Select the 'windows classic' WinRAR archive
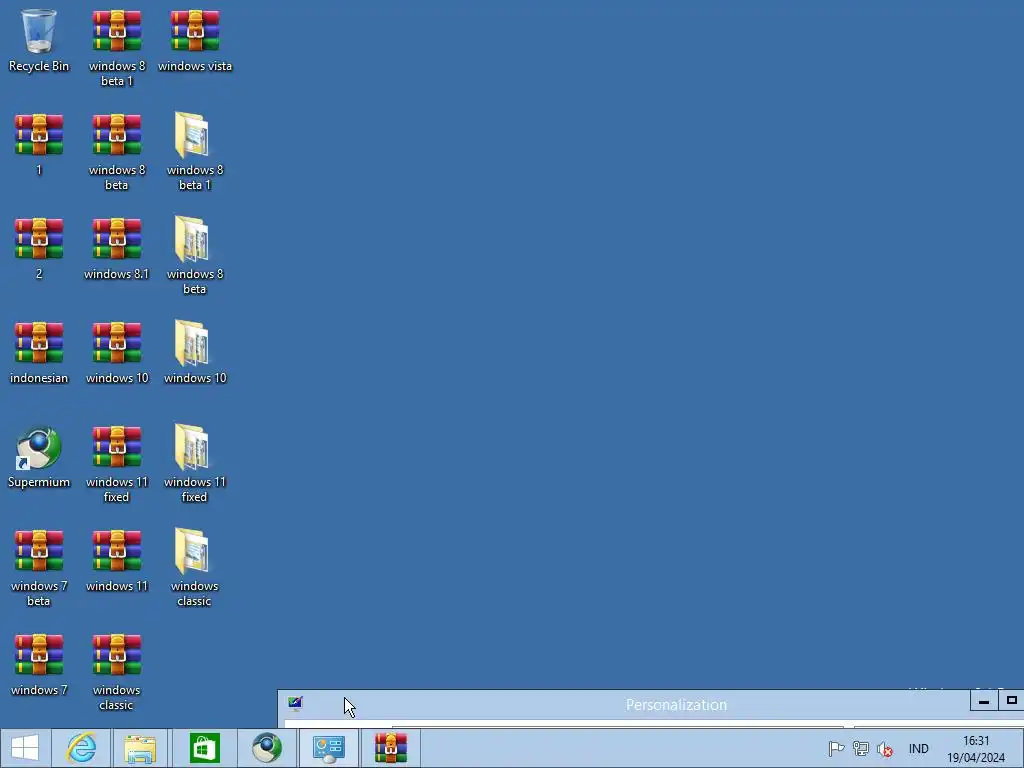This screenshot has width=1024, height=768. (117, 671)
